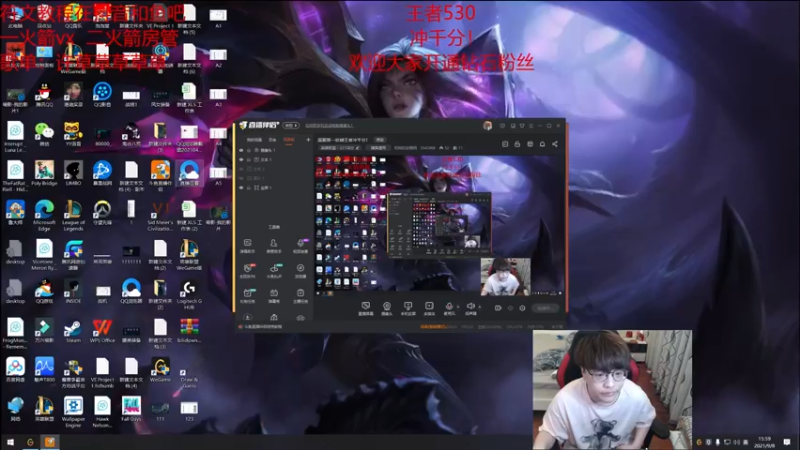Image resolution: width=800 pixels, height=450 pixels.
Task: Edit stream category with pencil icon
Action: (358, 148)
